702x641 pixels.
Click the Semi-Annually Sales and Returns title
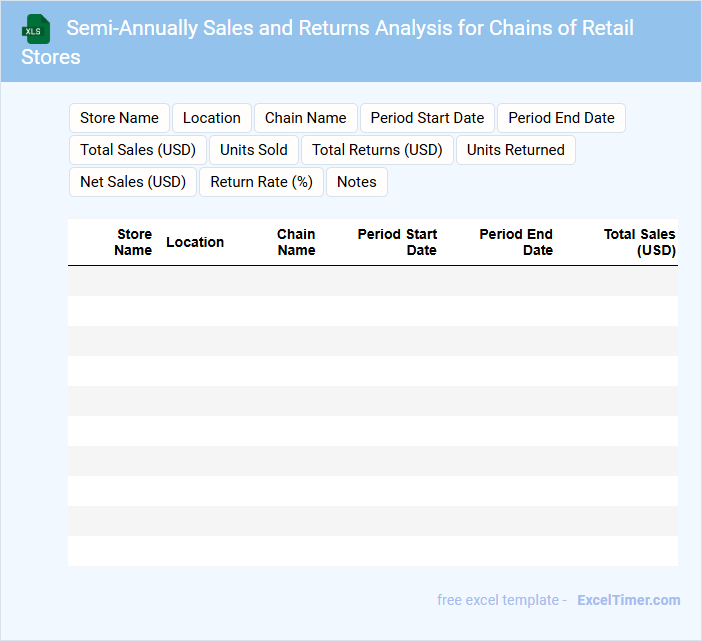328,42
